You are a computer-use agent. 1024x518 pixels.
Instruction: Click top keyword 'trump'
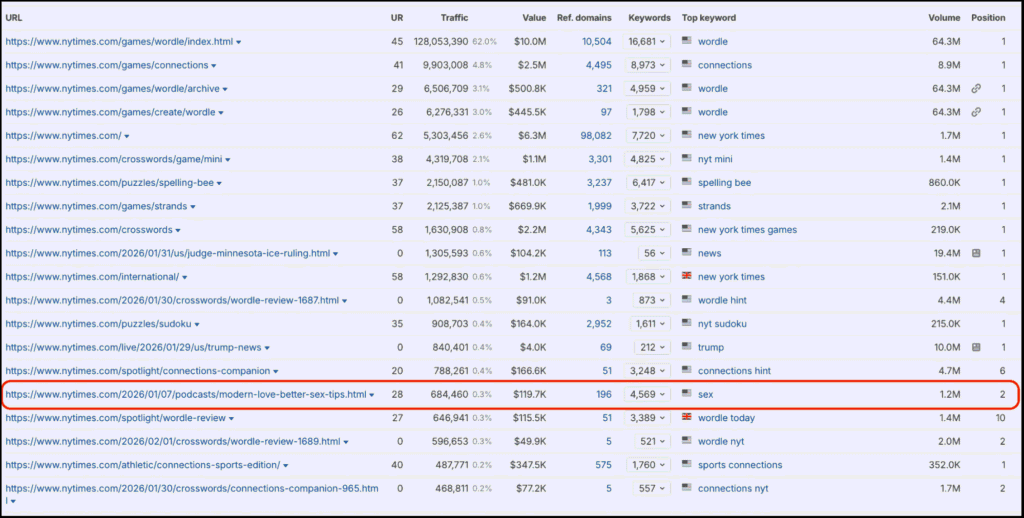[x=711, y=348]
